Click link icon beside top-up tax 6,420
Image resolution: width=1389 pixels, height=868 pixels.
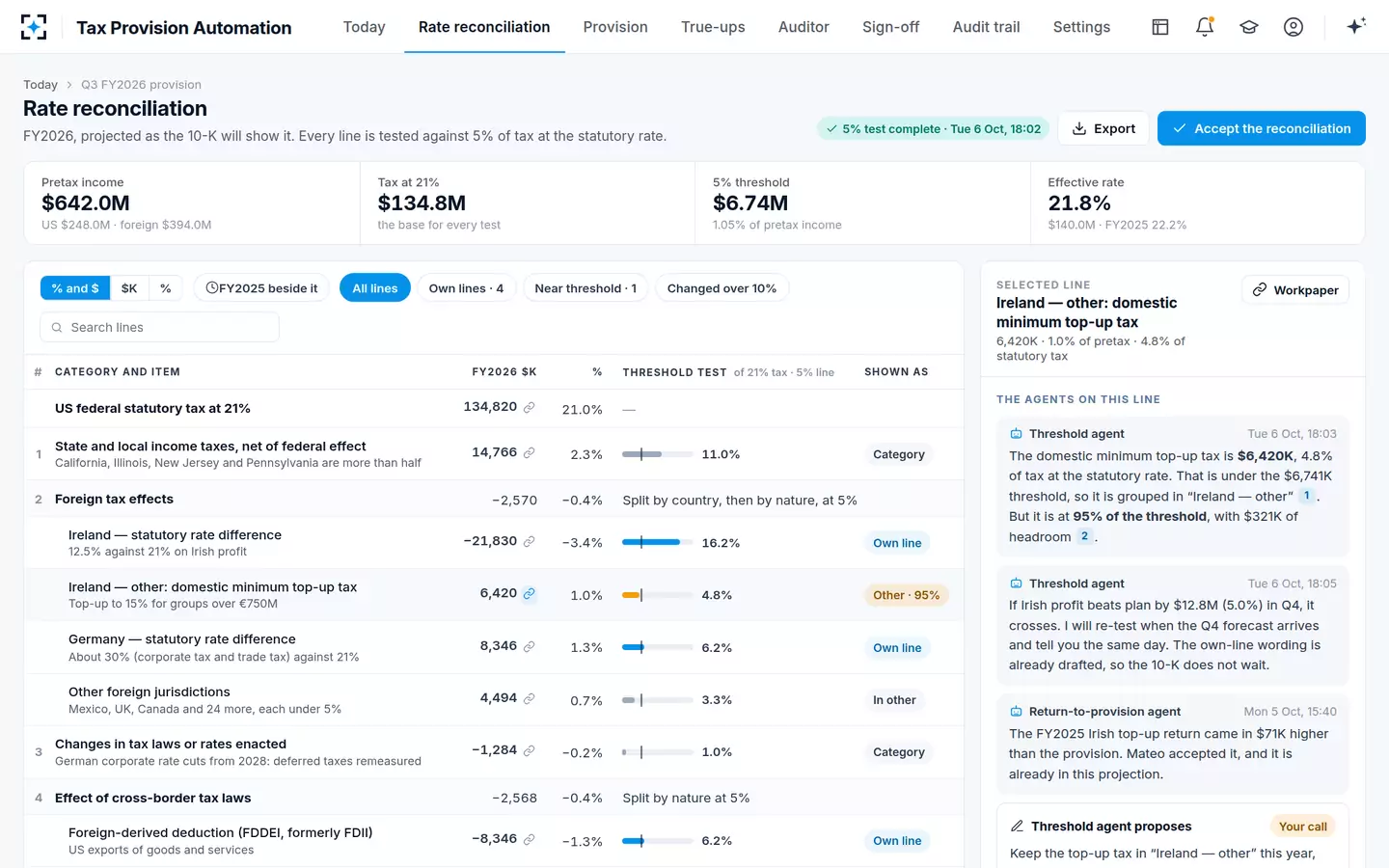point(529,593)
